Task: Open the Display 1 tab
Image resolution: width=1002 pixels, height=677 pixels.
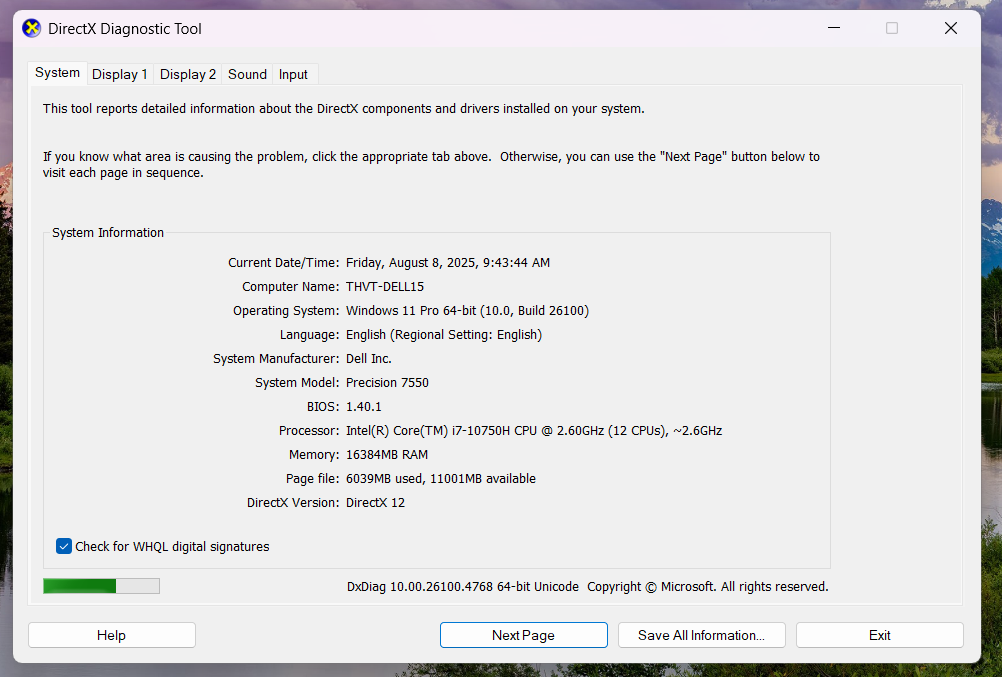Action: pyautogui.click(x=120, y=74)
